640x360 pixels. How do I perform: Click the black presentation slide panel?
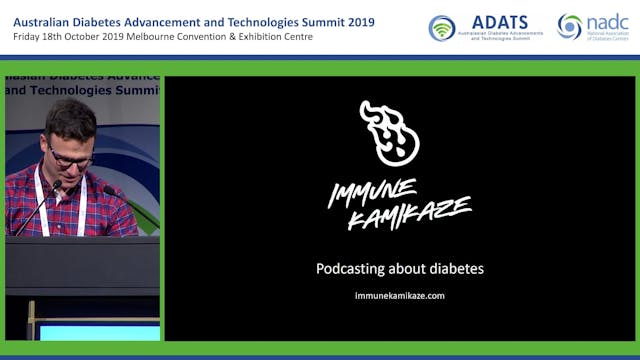tap(400, 208)
